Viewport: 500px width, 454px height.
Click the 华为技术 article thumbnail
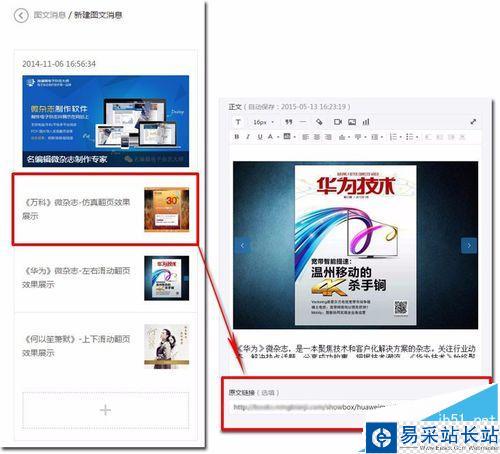coord(166,278)
